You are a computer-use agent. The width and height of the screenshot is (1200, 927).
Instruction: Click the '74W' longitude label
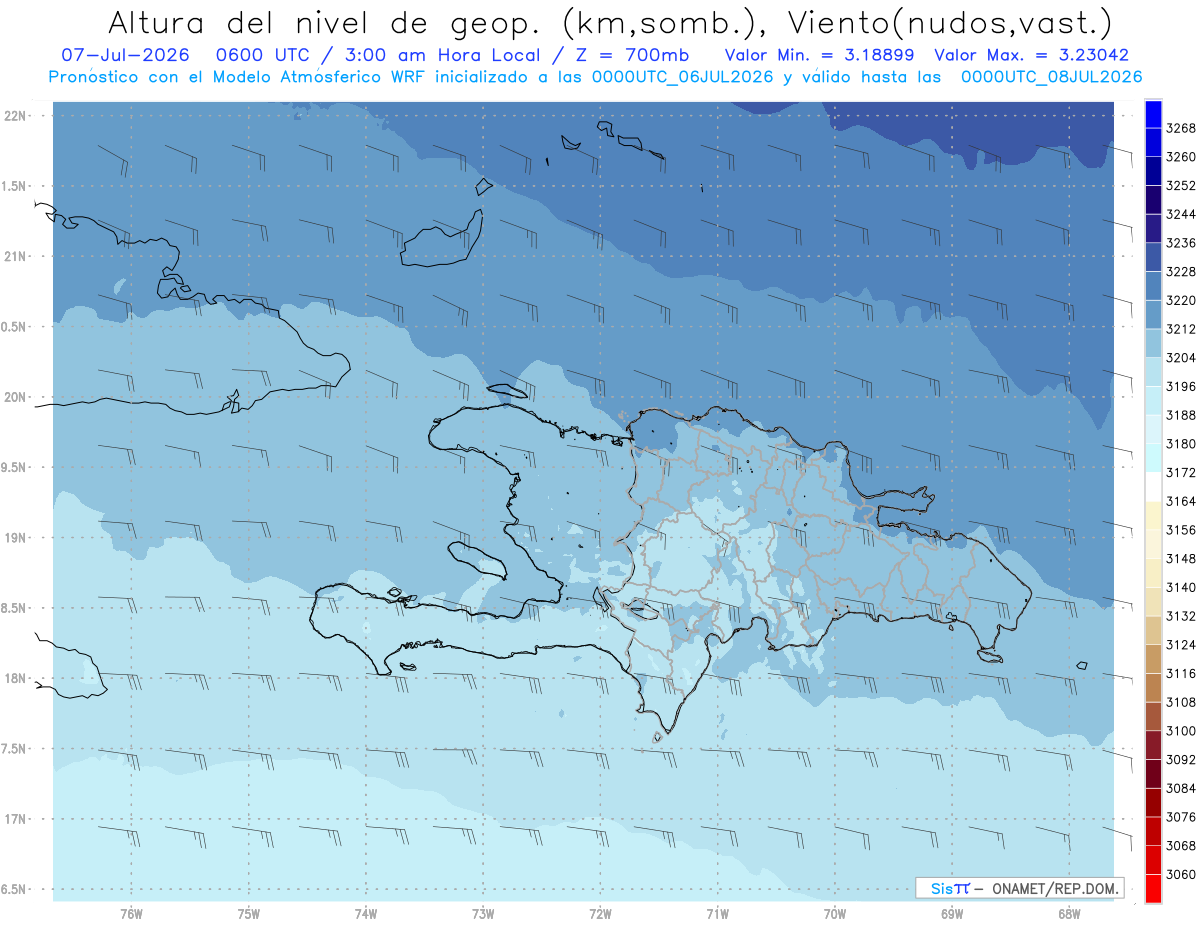(x=366, y=913)
